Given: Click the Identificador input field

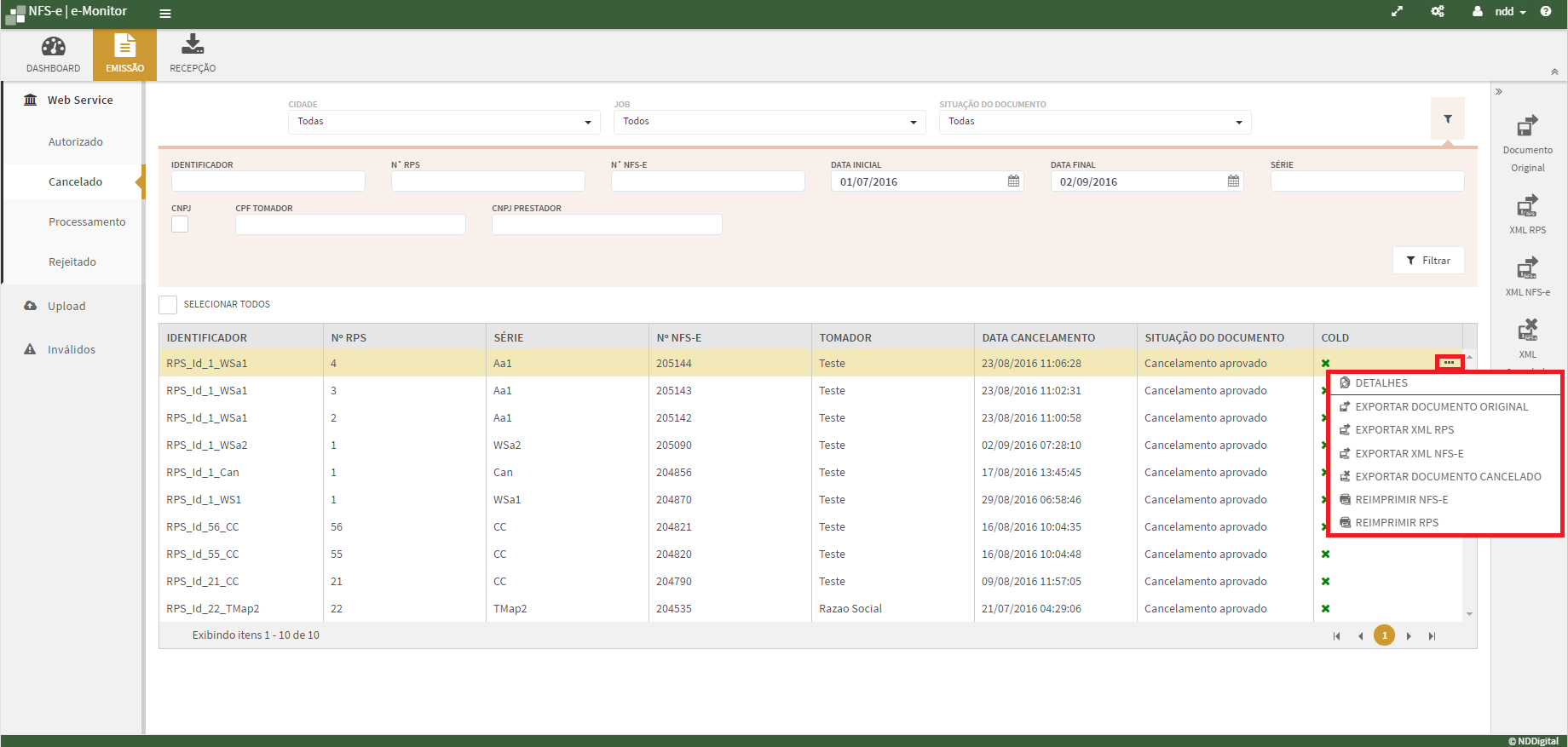Looking at the screenshot, I should [x=268, y=181].
